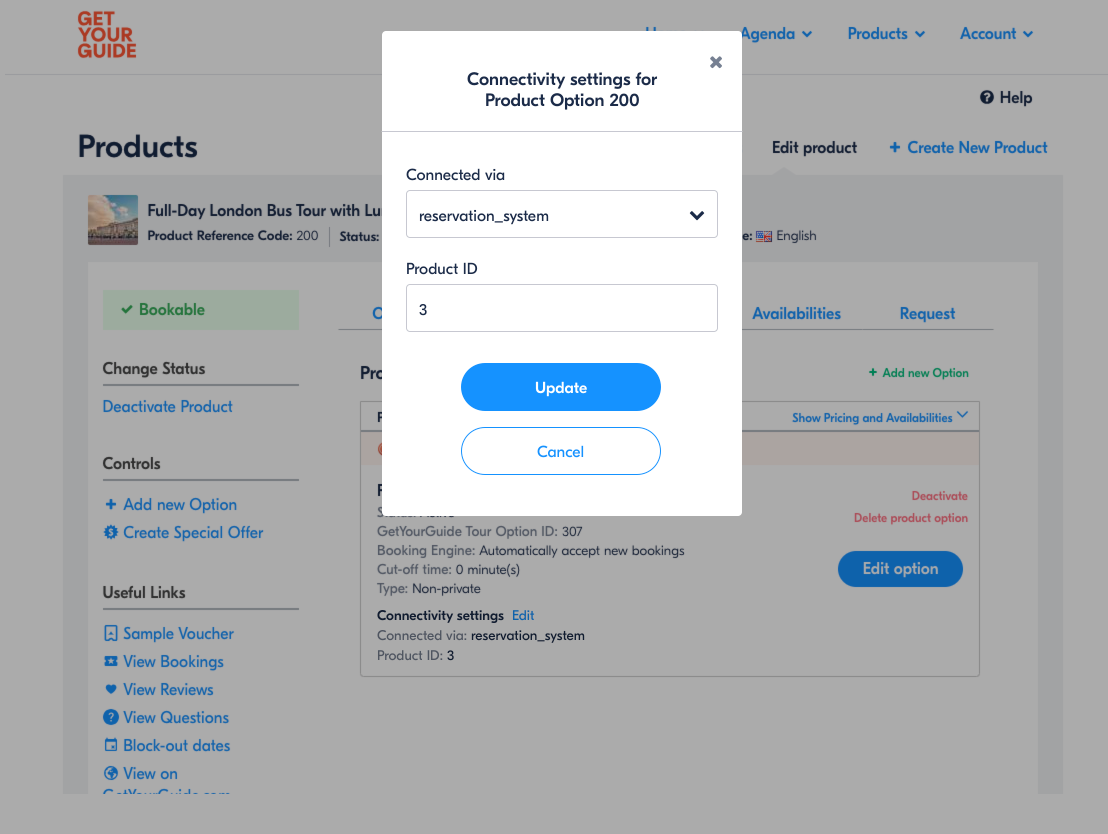Open the Connected via dropdown
Screen dimensions: 1108x834
562,214
